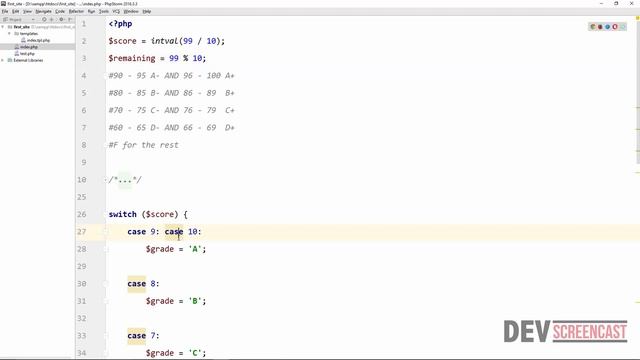The height and width of the screenshot is (360, 640).
Task: Expand External Libraries node
Action: 3,60
